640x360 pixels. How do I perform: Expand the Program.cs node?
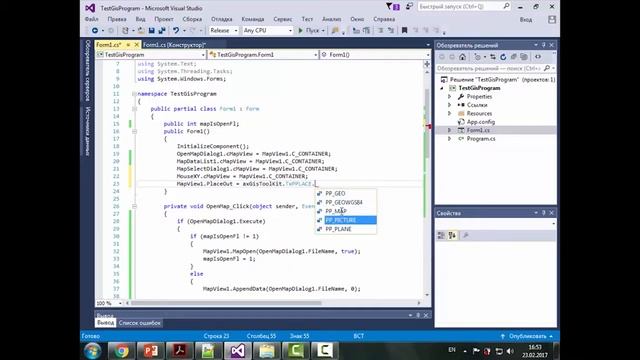(x=450, y=139)
